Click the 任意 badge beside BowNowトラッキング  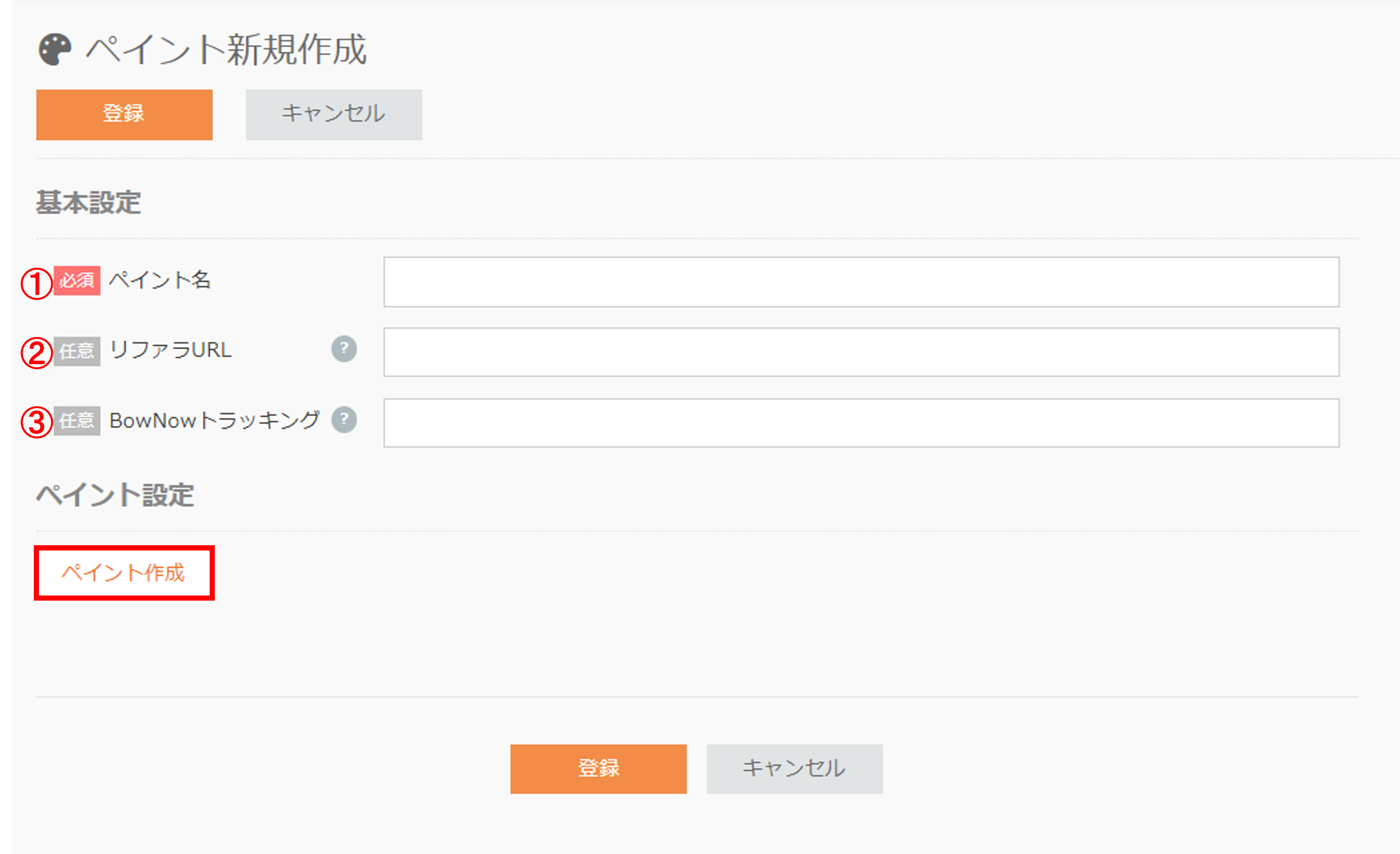(77, 421)
